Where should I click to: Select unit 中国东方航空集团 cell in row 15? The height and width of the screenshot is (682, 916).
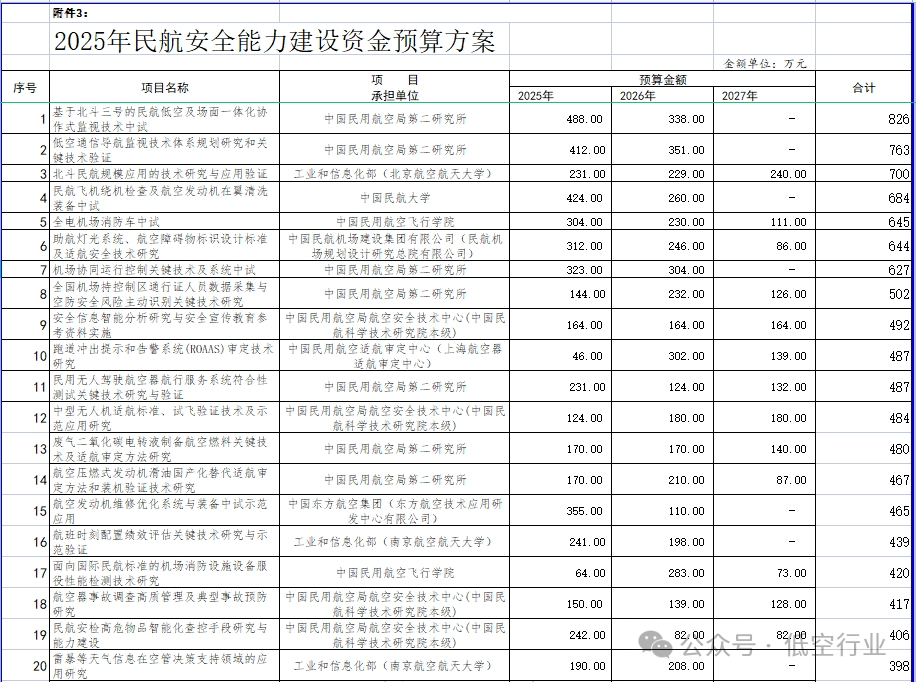[394, 510]
